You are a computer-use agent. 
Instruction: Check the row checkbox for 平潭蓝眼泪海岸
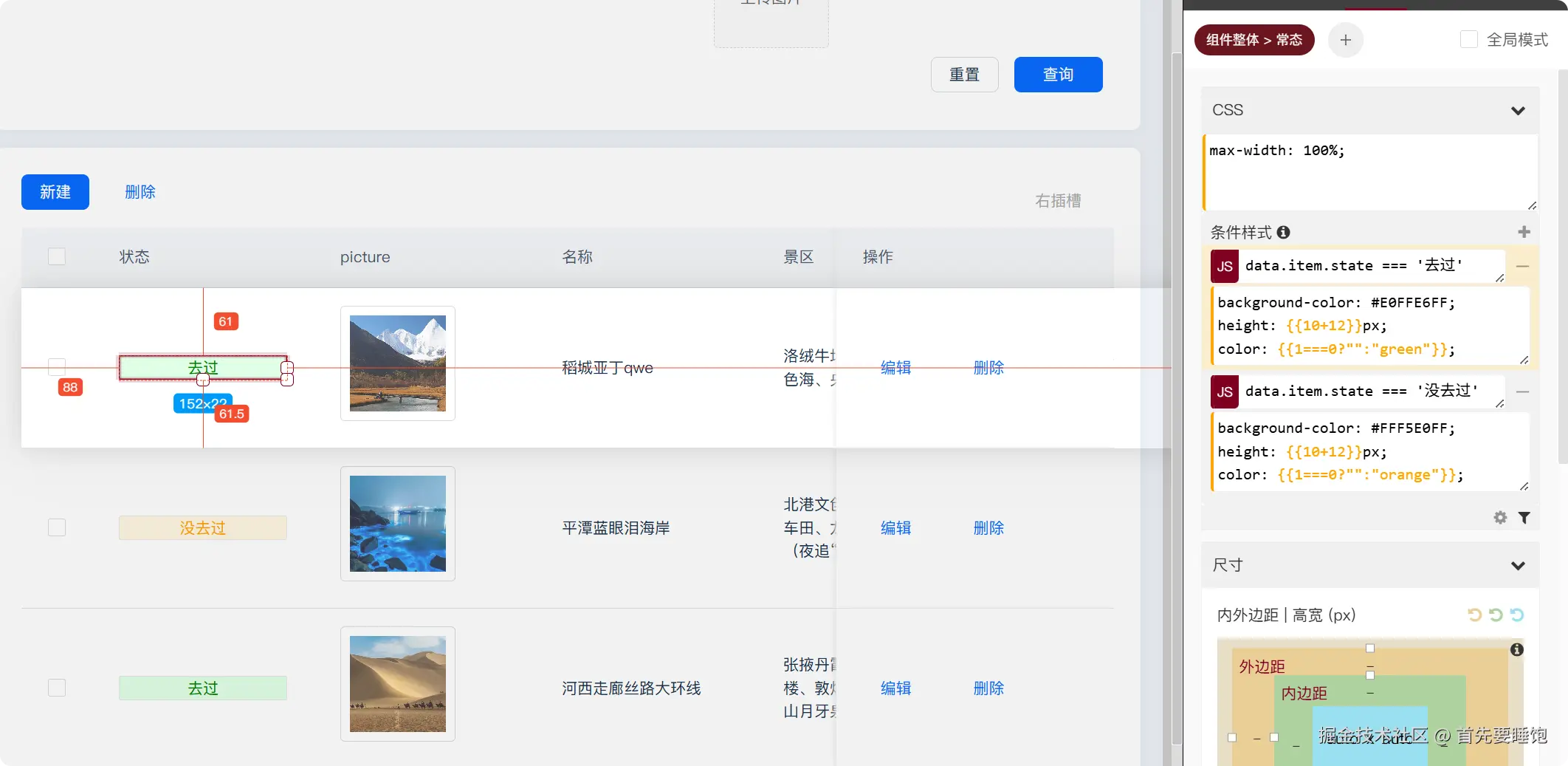[57, 527]
